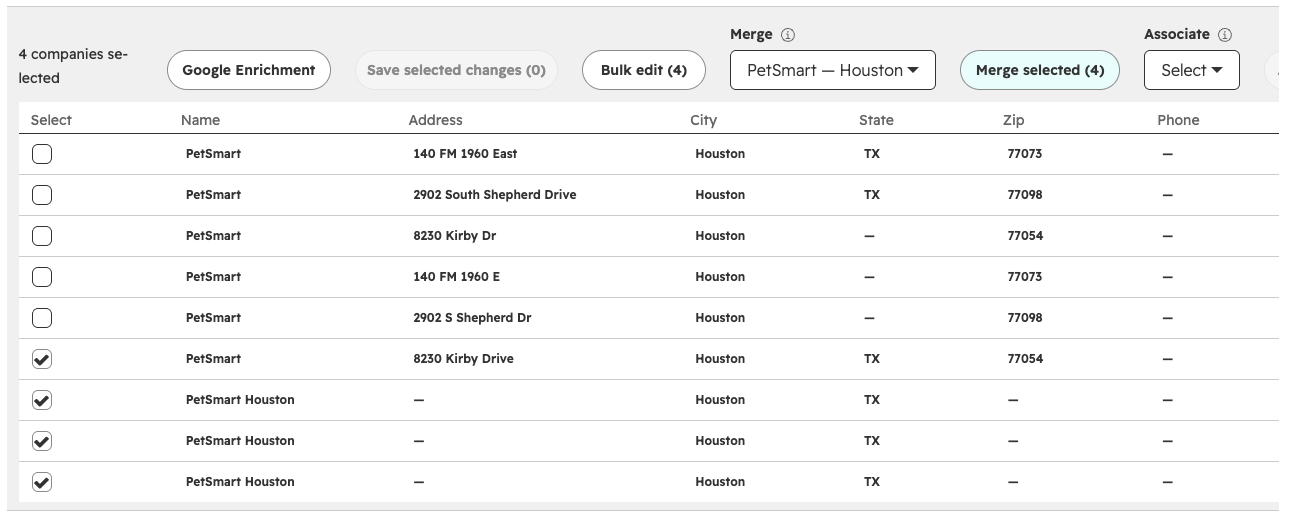Click the address cell 8230 Kirby Dr
Screen dimensions: 1306x520
coord(455,236)
